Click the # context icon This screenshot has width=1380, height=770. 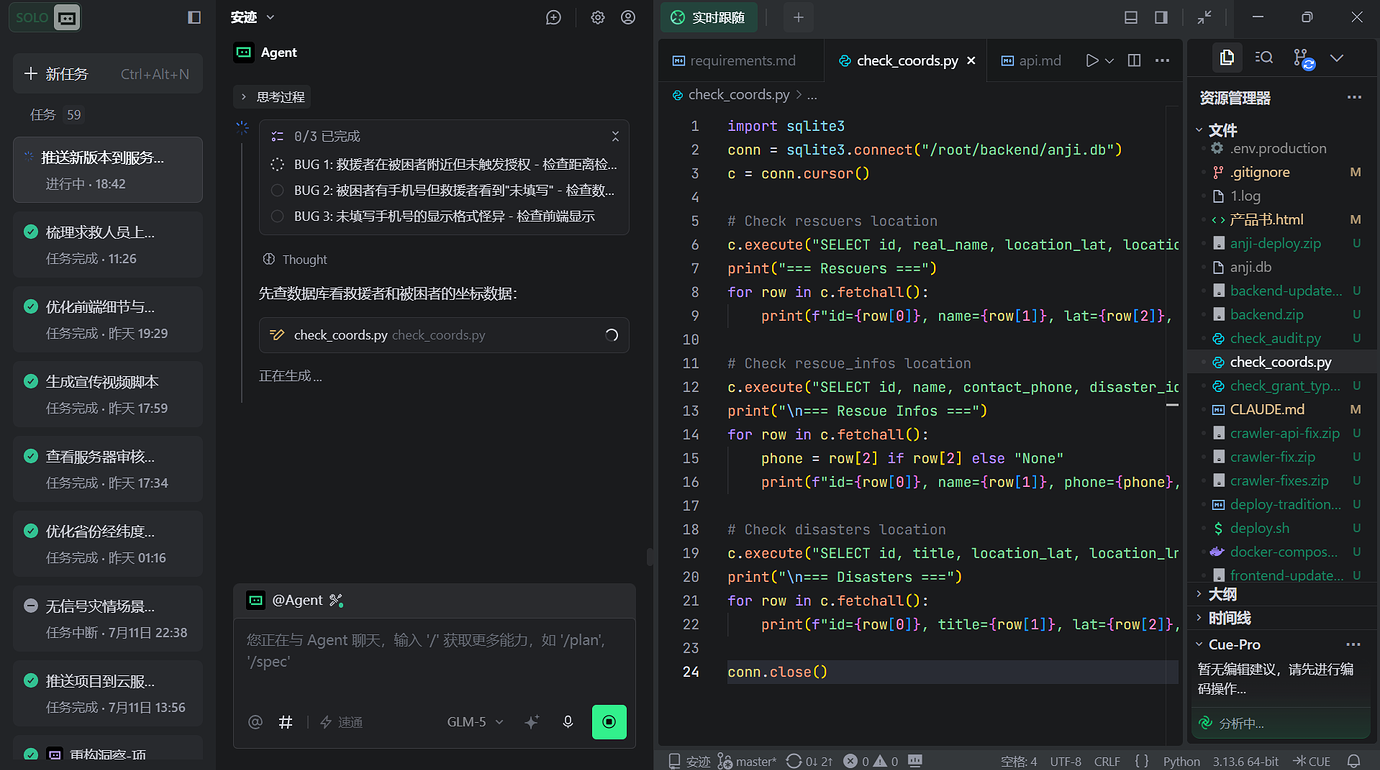(286, 722)
